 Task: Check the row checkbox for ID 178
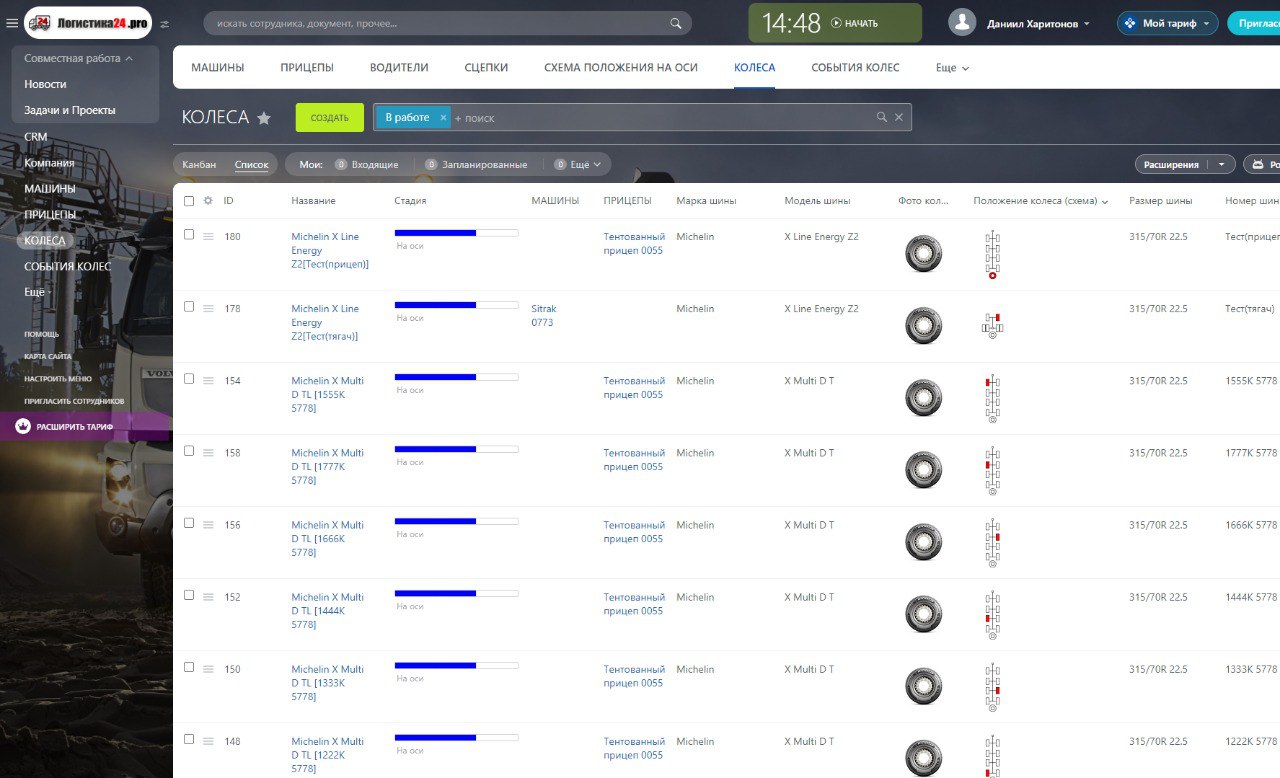point(189,307)
